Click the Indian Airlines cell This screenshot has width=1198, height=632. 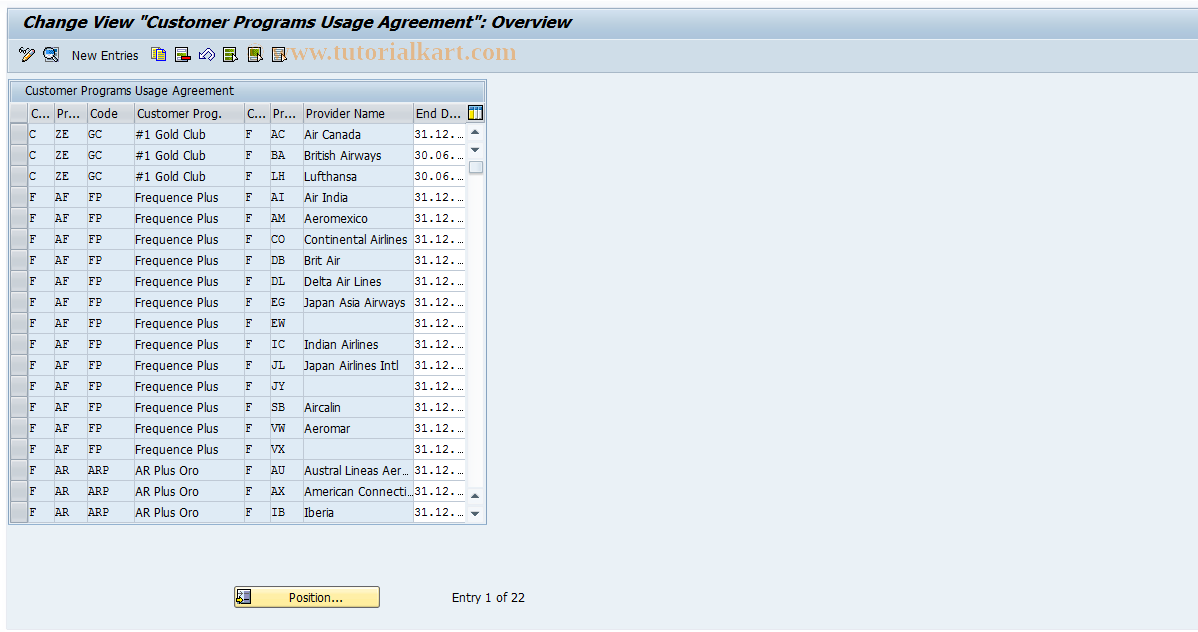pos(358,344)
